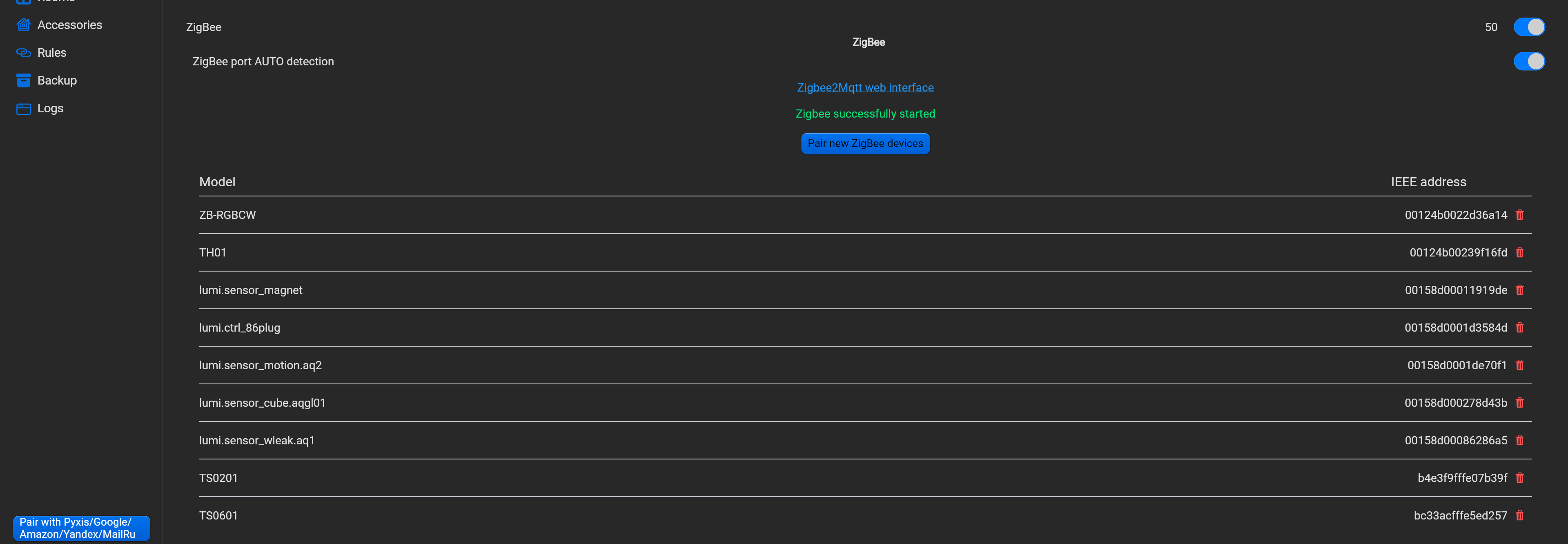Viewport: 1568px width, 544px height.
Task: Click trash icon for TH01 device
Action: tap(1519, 252)
